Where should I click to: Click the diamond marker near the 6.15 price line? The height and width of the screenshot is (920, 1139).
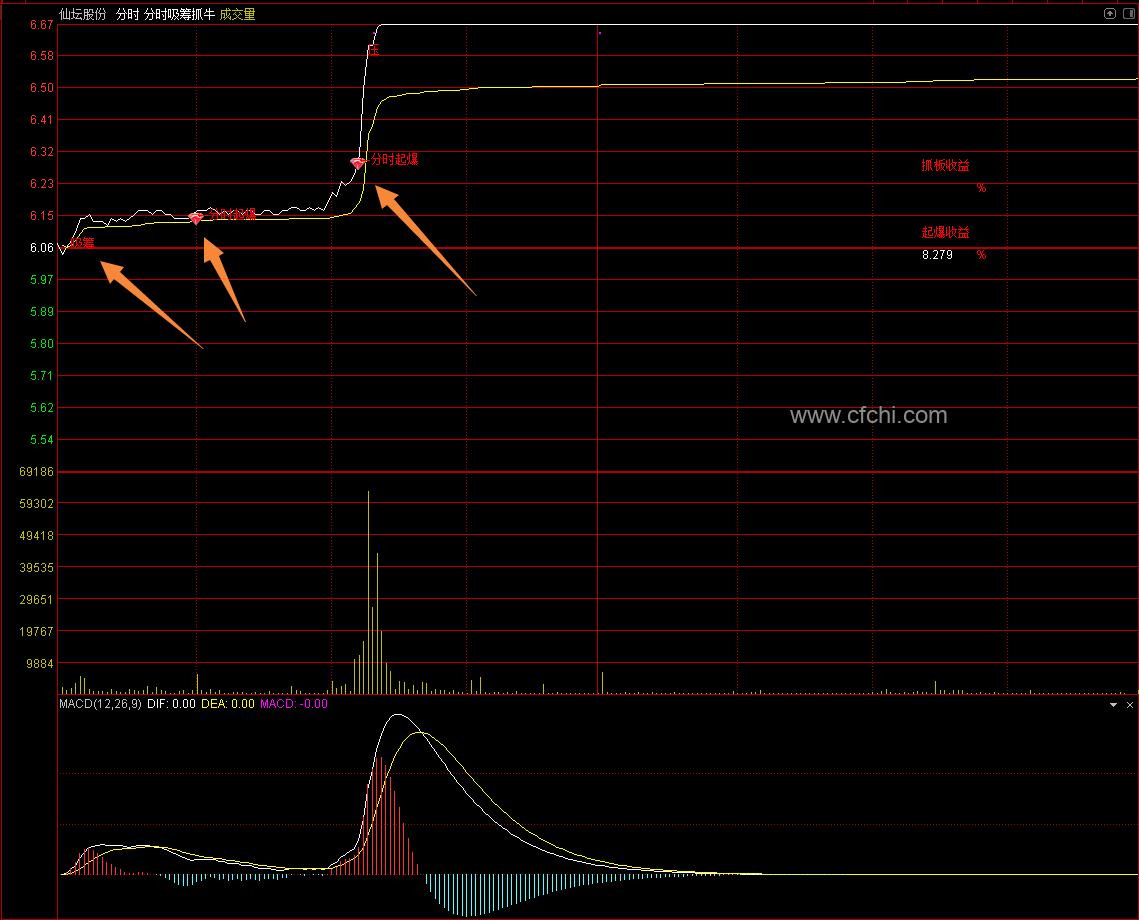click(x=196, y=217)
